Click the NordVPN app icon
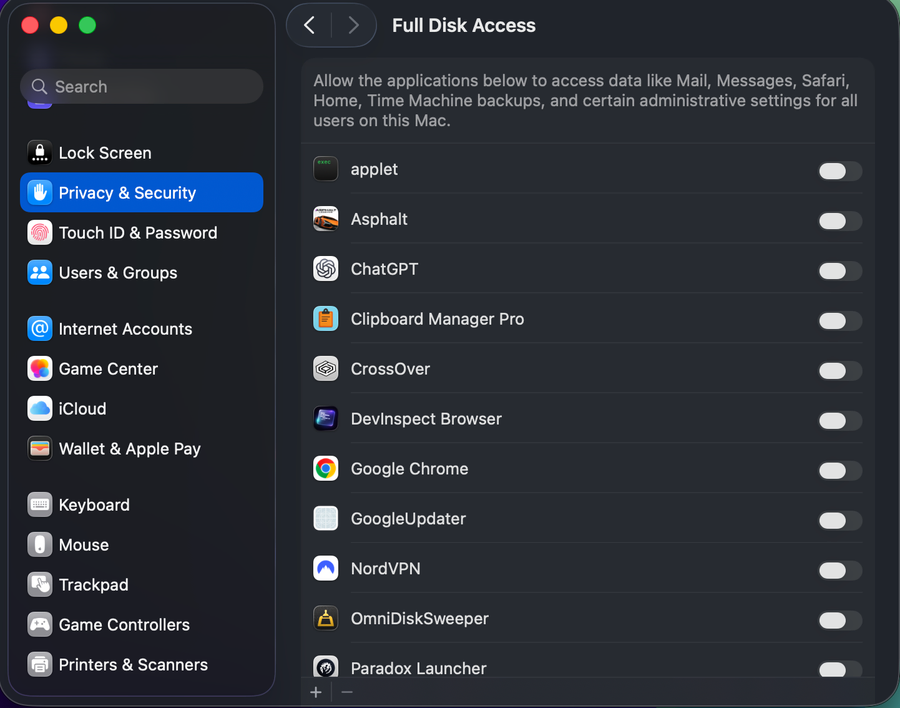900x708 pixels. (325, 569)
